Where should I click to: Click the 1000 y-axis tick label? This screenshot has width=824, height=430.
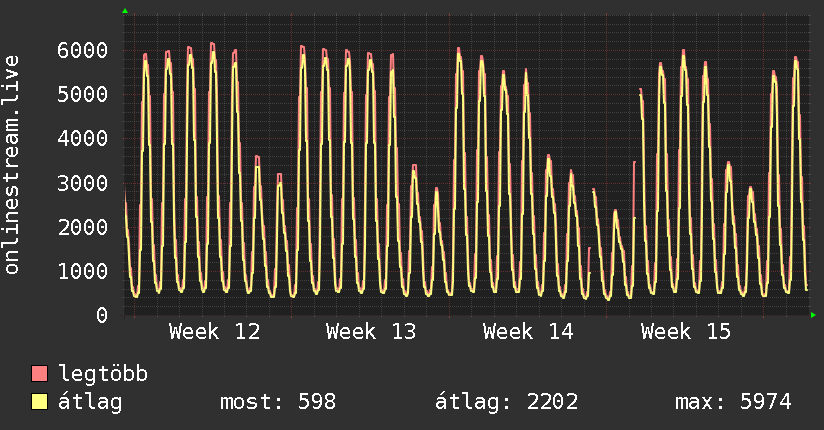[83, 271]
